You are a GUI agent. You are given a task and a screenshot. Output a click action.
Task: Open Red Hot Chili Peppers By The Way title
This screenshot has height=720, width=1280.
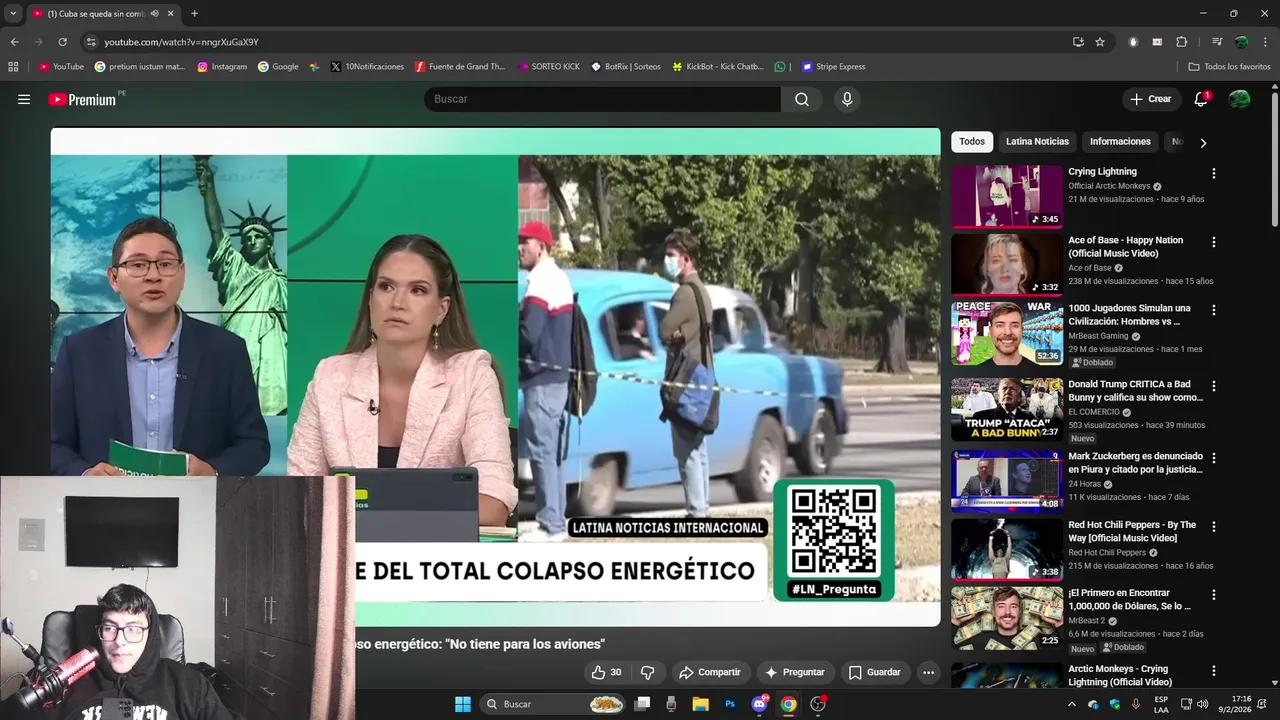click(x=1132, y=531)
